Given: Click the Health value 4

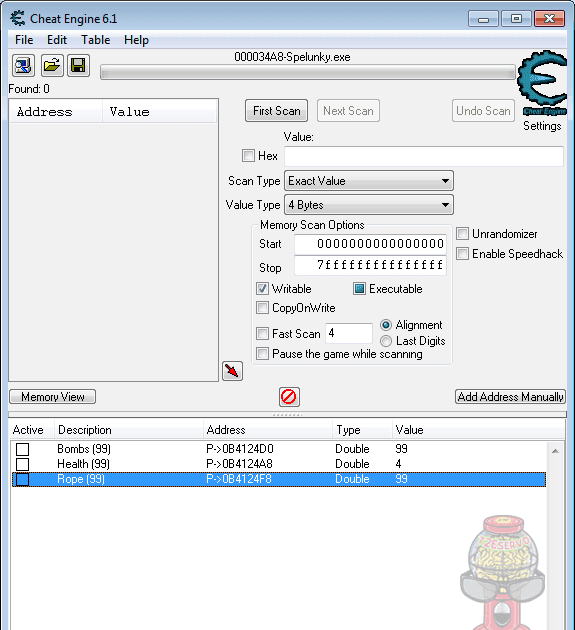Looking at the screenshot, I should point(398,464).
